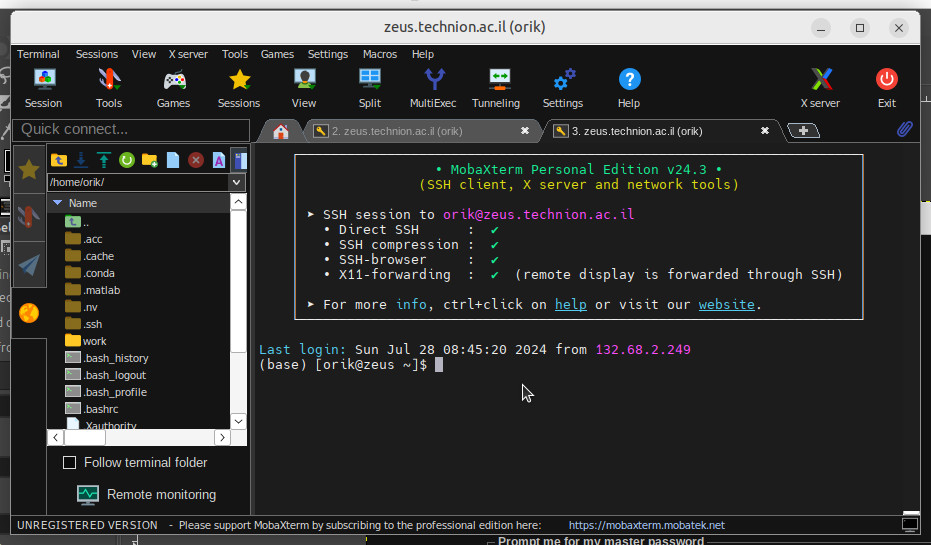Open the remote path dropdown arrow
The width and height of the screenshot is (931, 545).
coord(236,182)
